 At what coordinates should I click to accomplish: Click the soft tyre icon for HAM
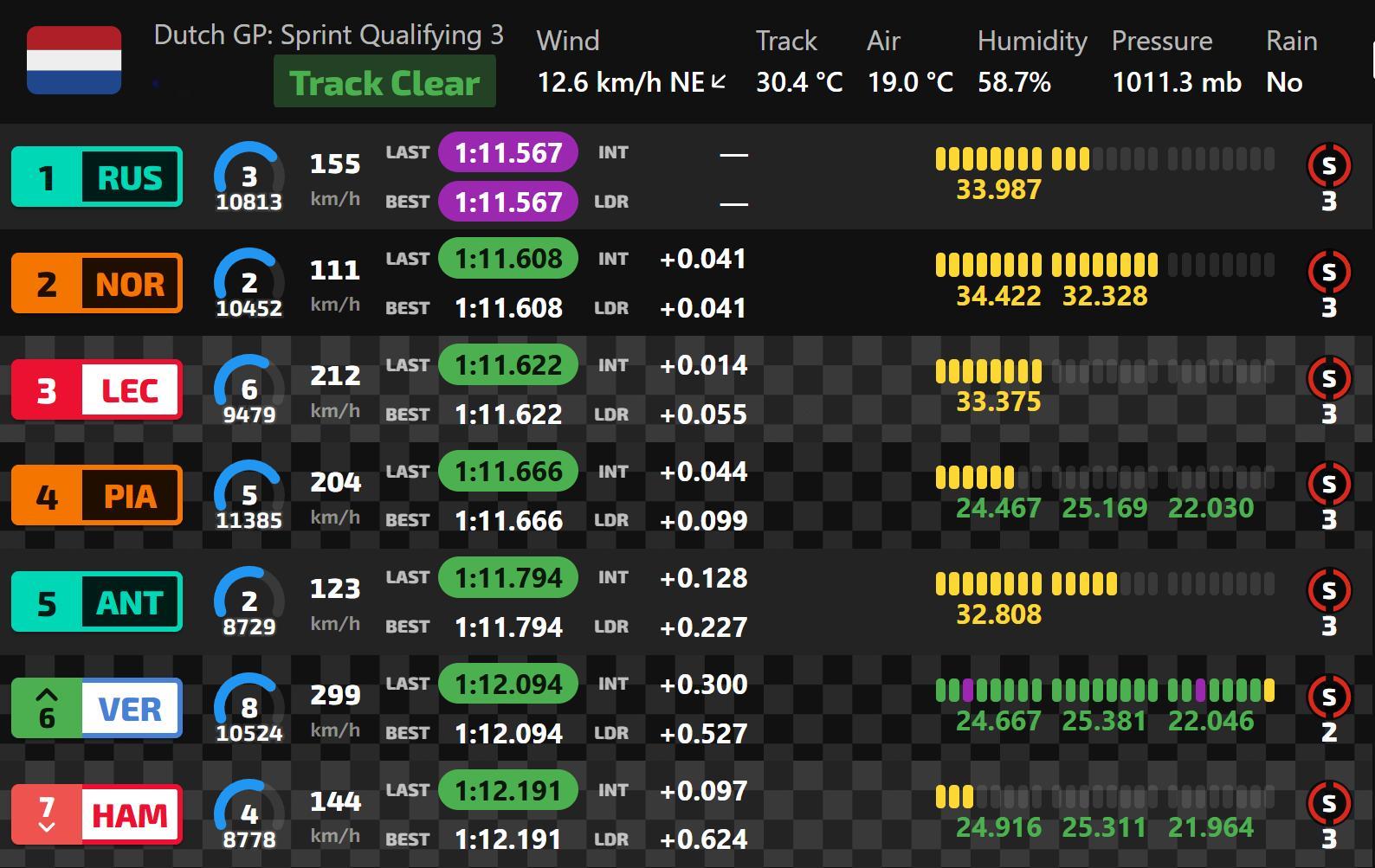click(1329, 802)
